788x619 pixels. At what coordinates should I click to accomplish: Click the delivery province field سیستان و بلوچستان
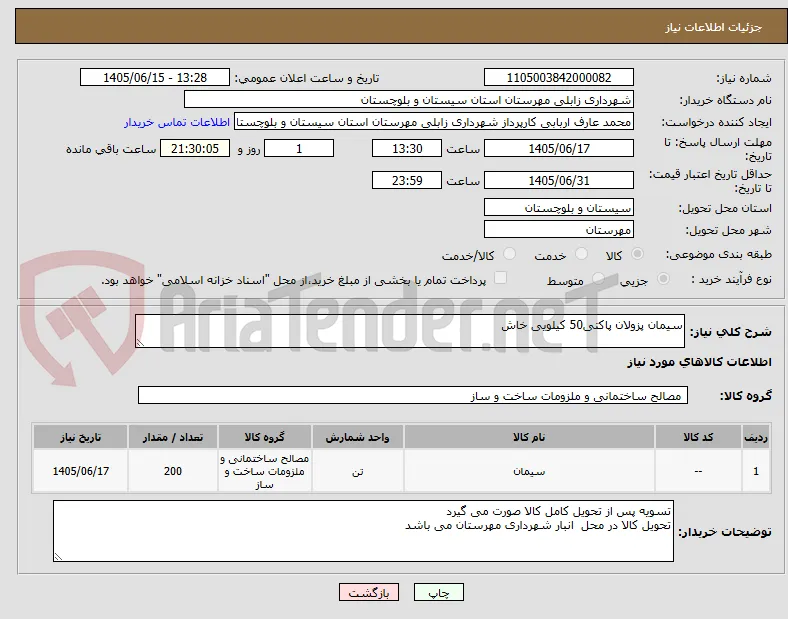click(x=558, y=207)
